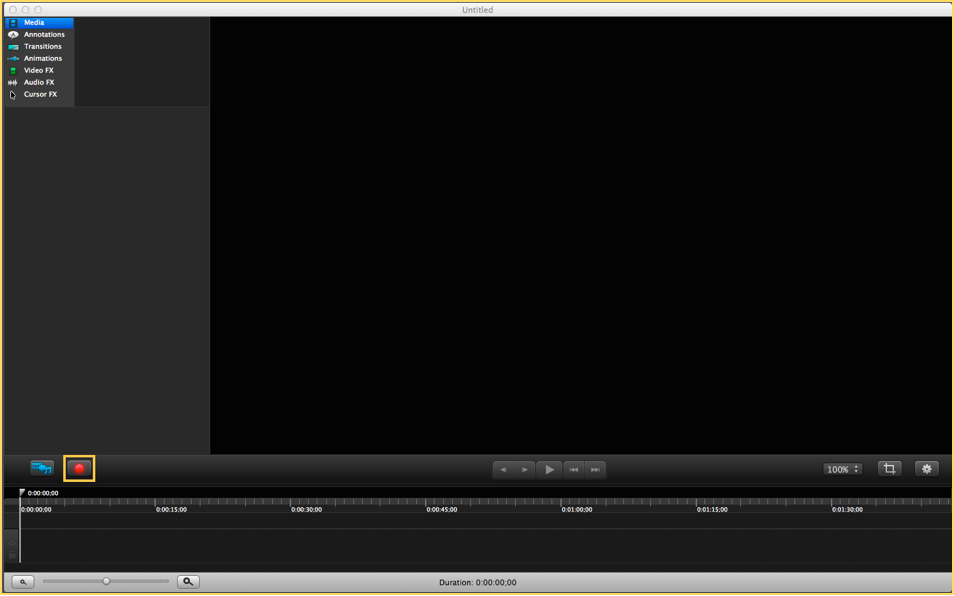Open the Audio FX panel
This screenshot has width=954, height=596.
(39, 82)
